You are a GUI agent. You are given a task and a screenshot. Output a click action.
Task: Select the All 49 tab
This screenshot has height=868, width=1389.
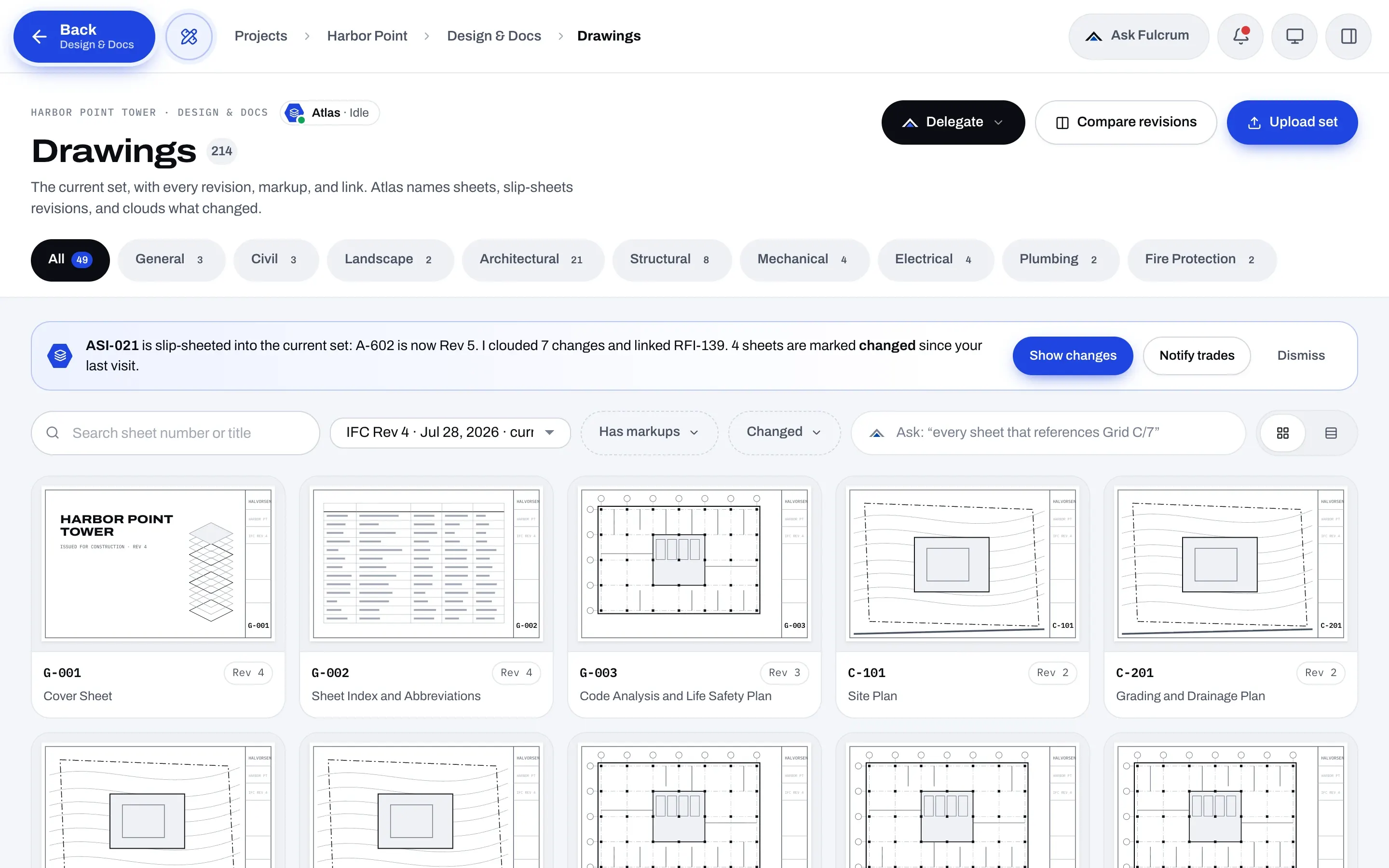(70, 259)
